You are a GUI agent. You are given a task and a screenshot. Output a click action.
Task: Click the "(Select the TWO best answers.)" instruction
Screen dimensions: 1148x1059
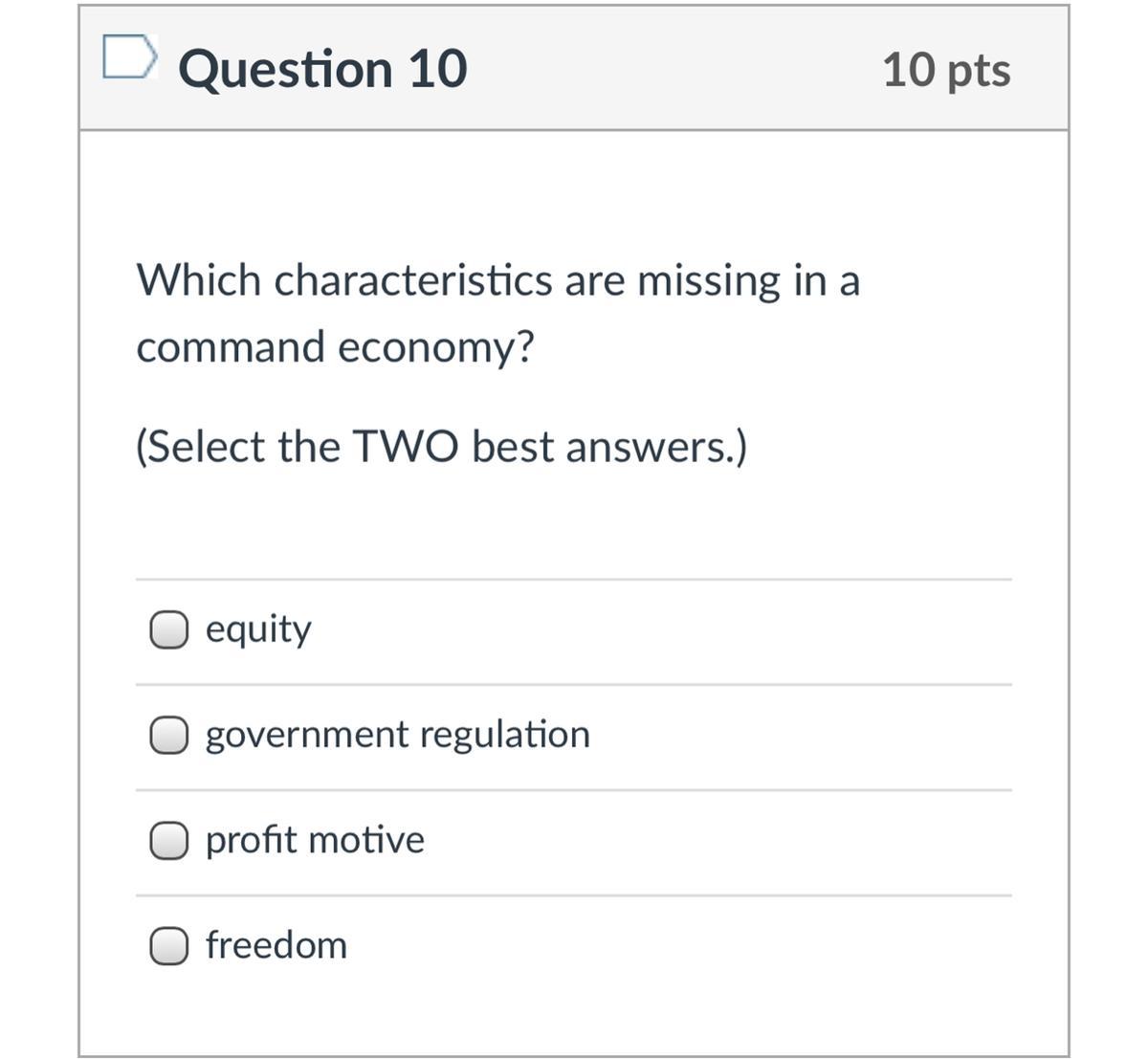pos(441,446)
